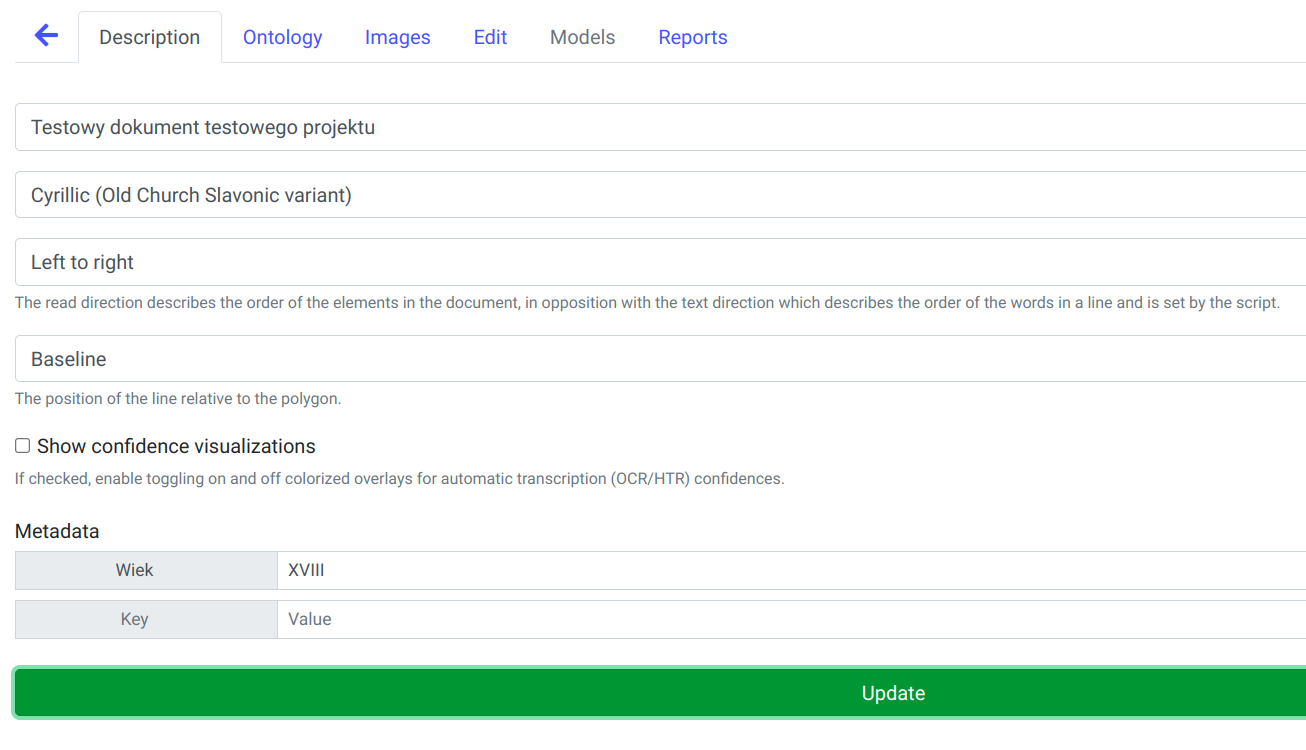Click the read direction help text
This screenshot has width=1306, height=750.
click(647, 303)
